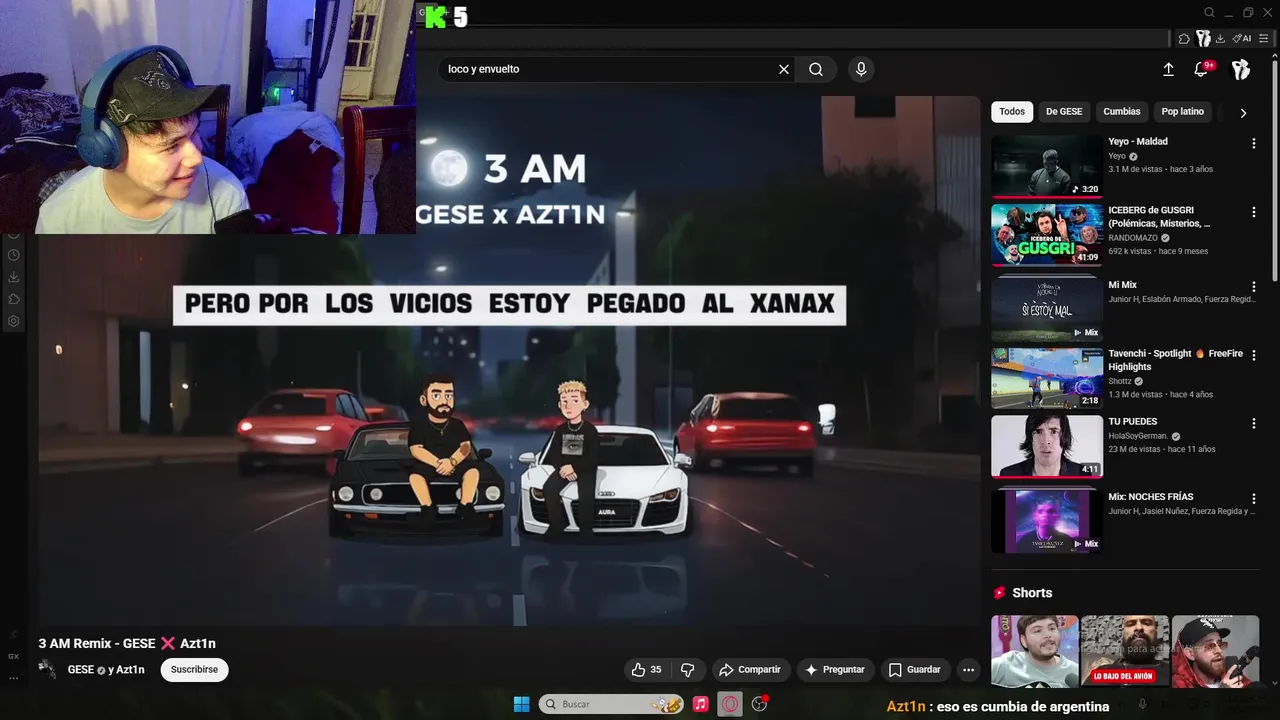
Task: Click the Shorts section heading
Action: (1032, 593)
